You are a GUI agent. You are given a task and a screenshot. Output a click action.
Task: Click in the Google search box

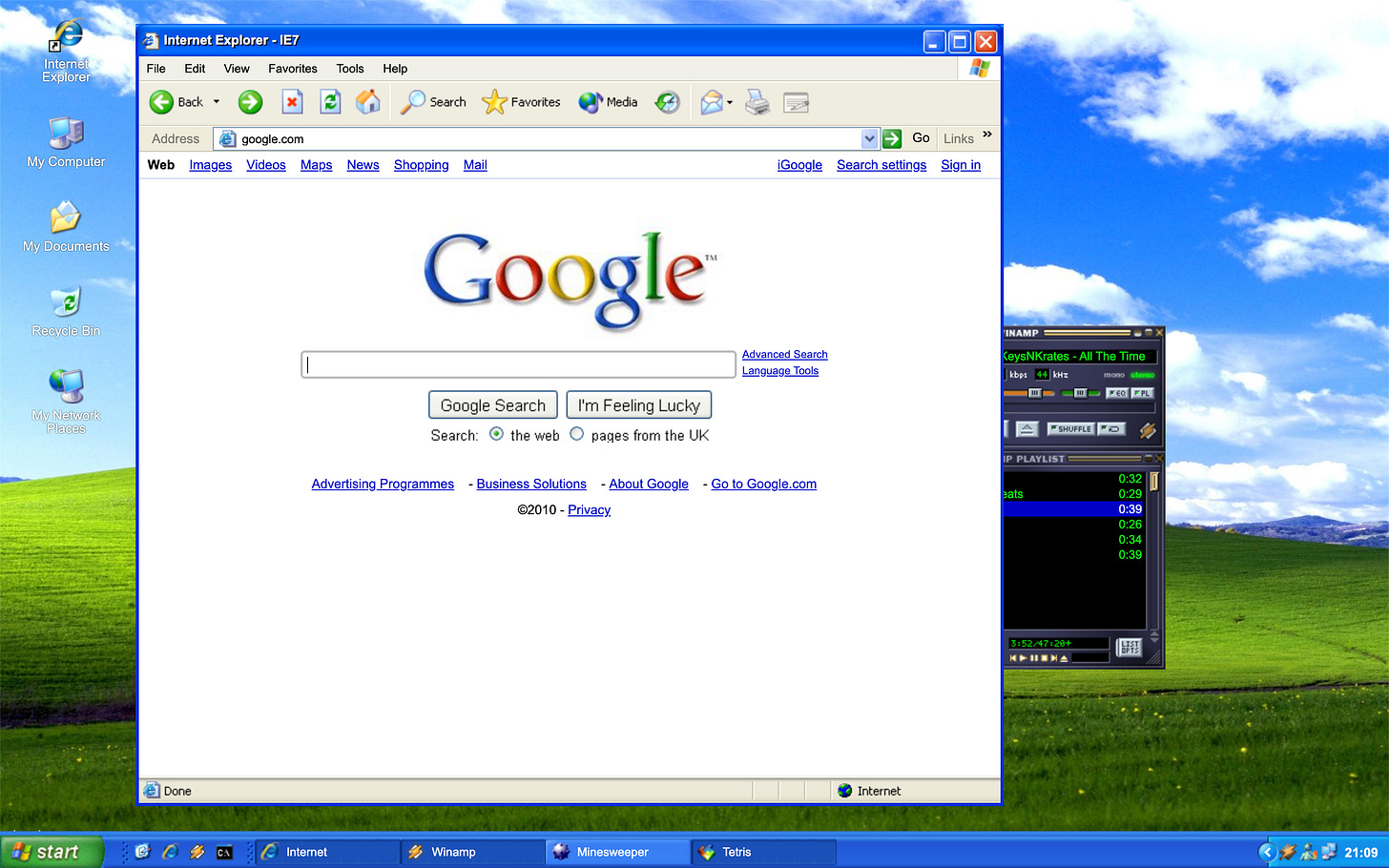pyautogui.click(x=518, y=364)
